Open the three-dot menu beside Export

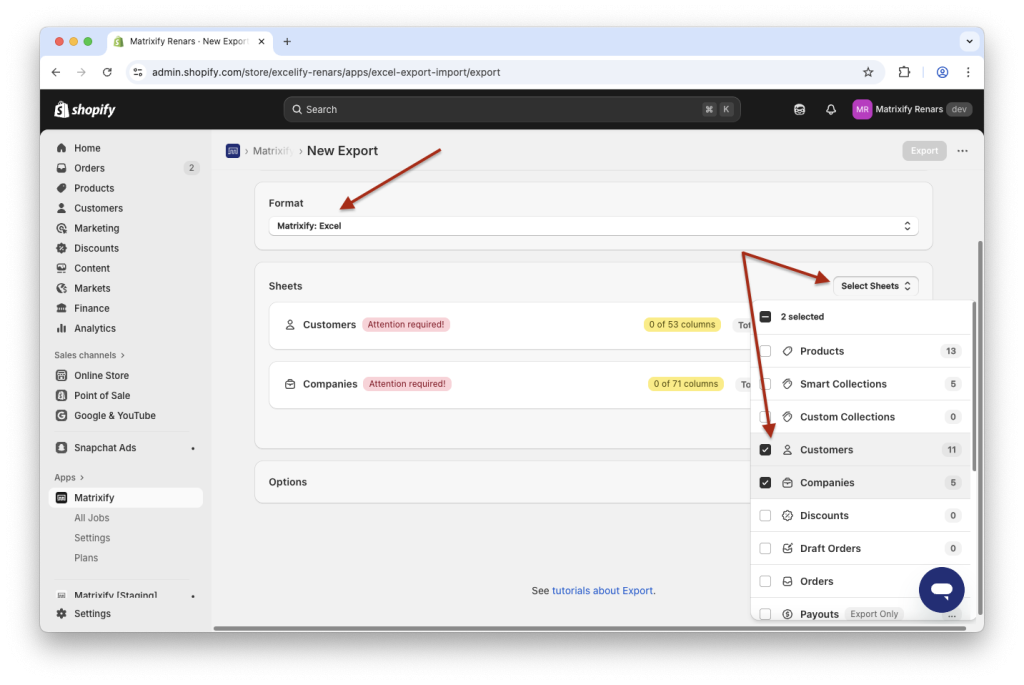pyautogui.click(x=962, y=151)
